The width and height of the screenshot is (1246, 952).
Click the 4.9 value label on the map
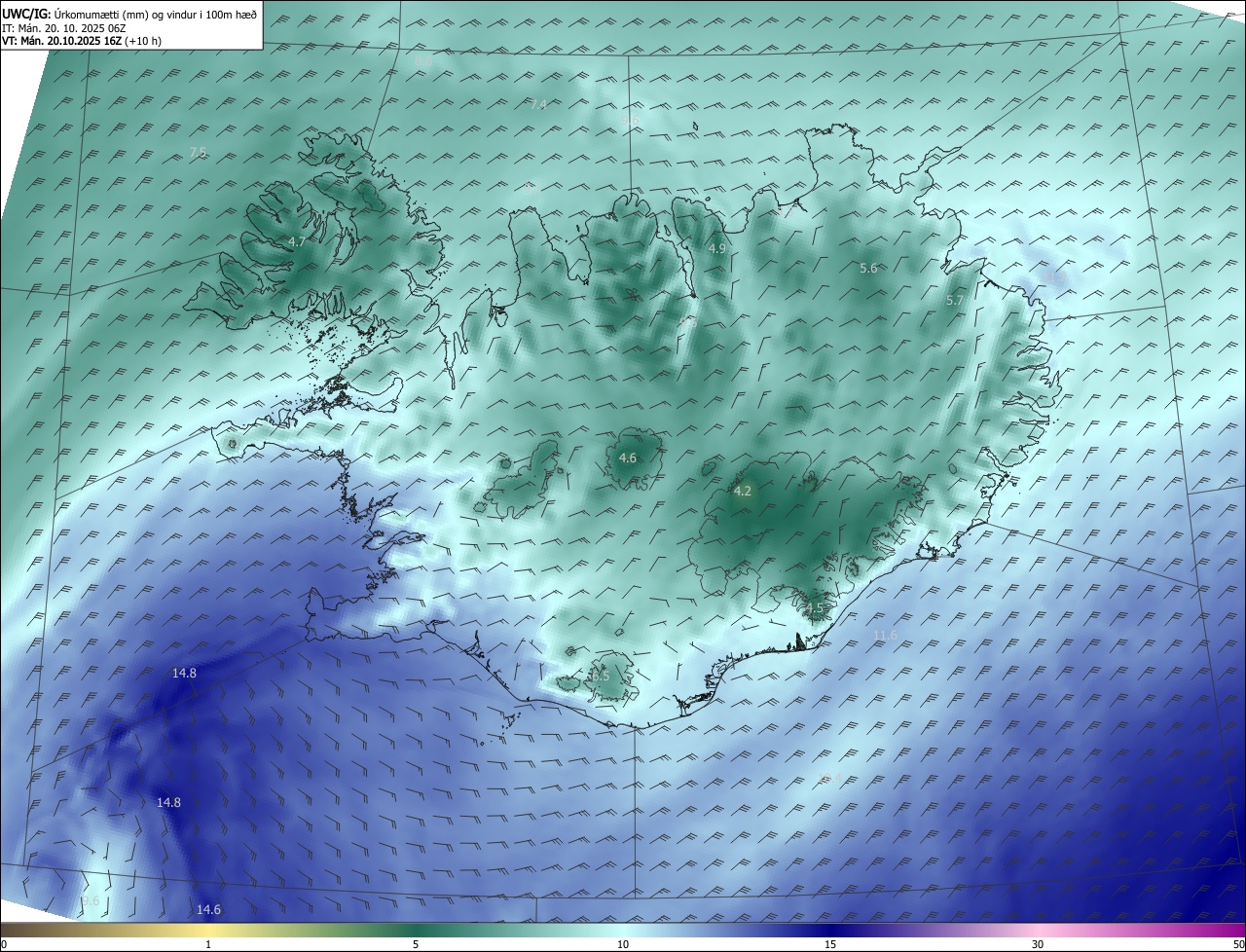[x=717, y=249]
